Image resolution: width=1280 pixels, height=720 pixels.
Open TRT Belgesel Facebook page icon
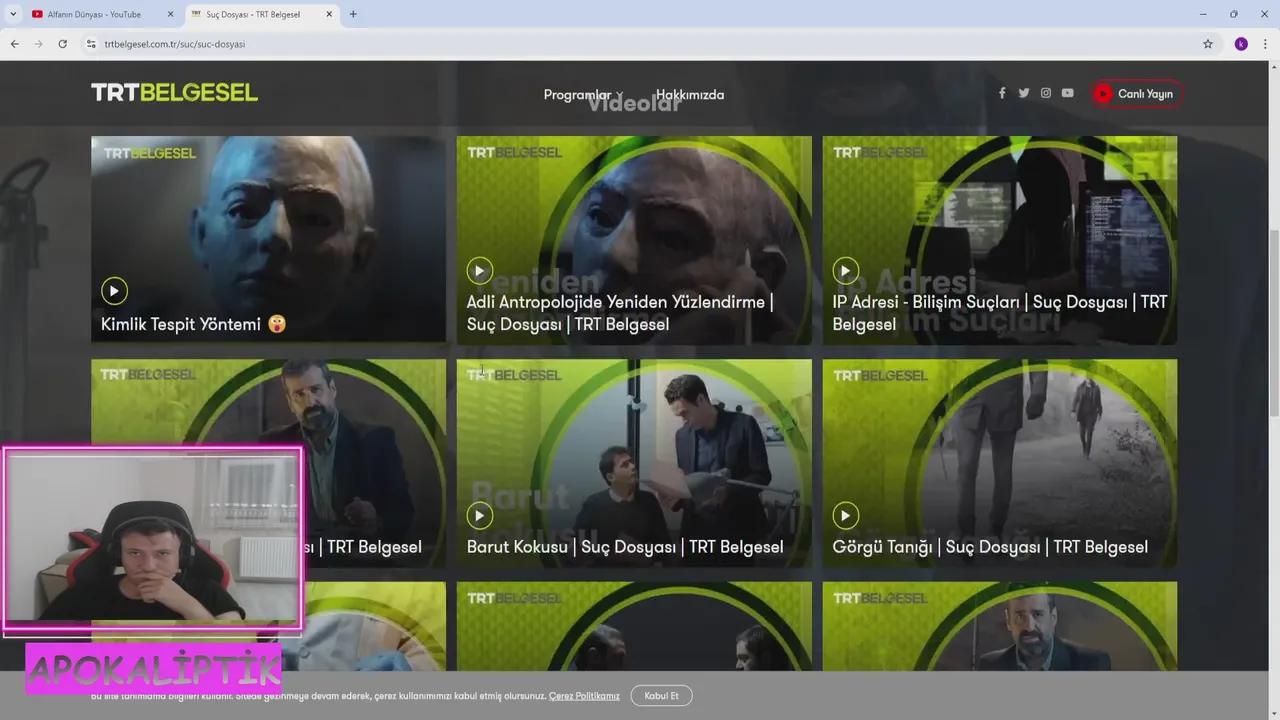click(x=1002, y=93)
